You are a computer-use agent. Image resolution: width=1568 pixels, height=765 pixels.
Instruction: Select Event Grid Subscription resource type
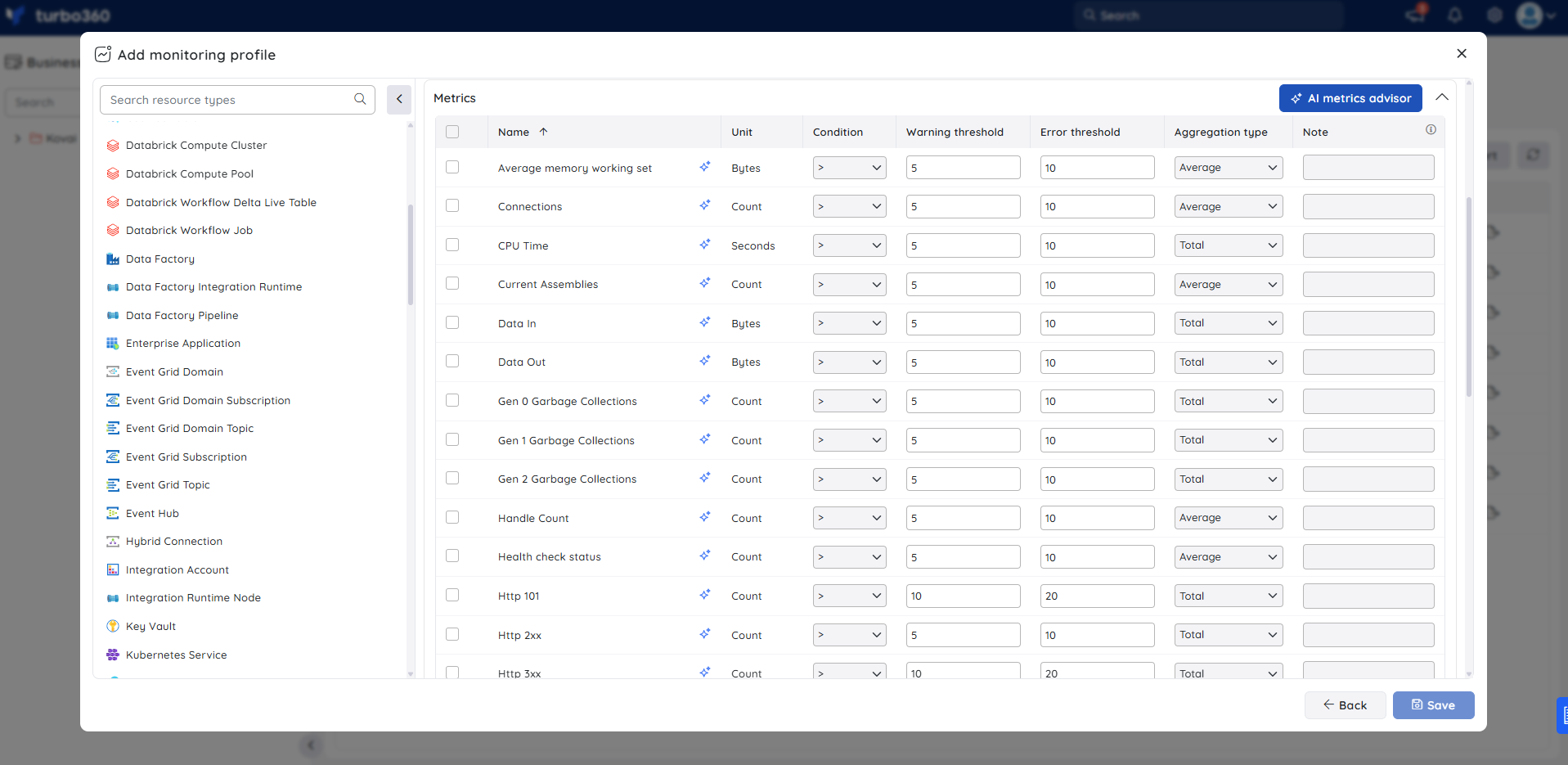pyautogui.click(x=186, y=457)
